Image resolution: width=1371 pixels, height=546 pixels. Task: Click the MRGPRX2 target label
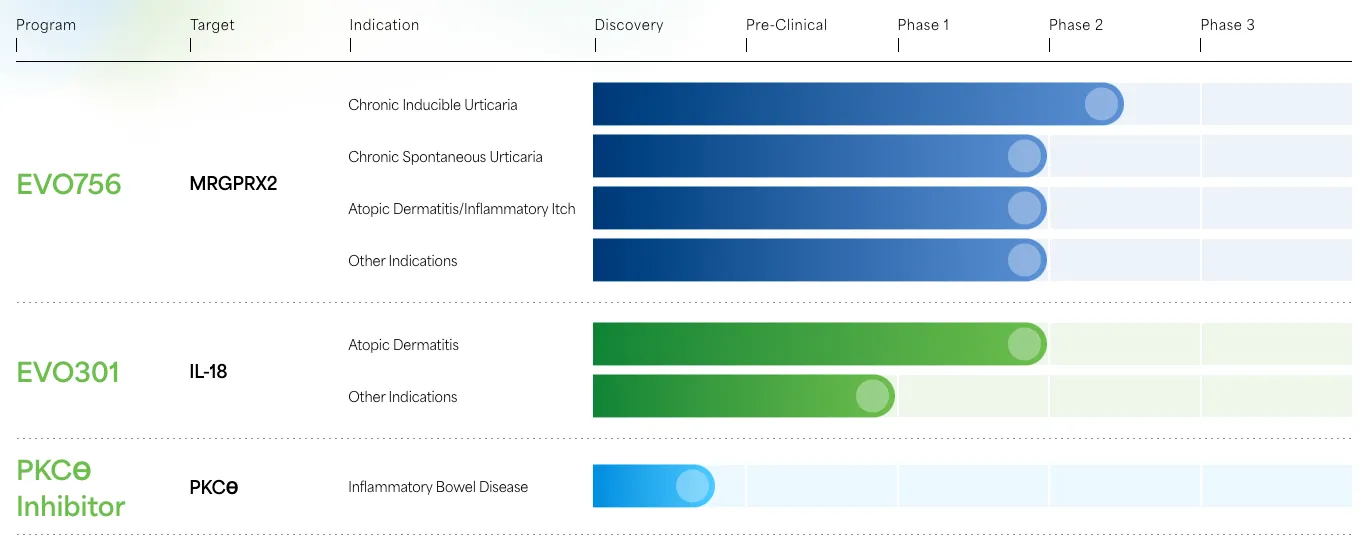(233, 184)
